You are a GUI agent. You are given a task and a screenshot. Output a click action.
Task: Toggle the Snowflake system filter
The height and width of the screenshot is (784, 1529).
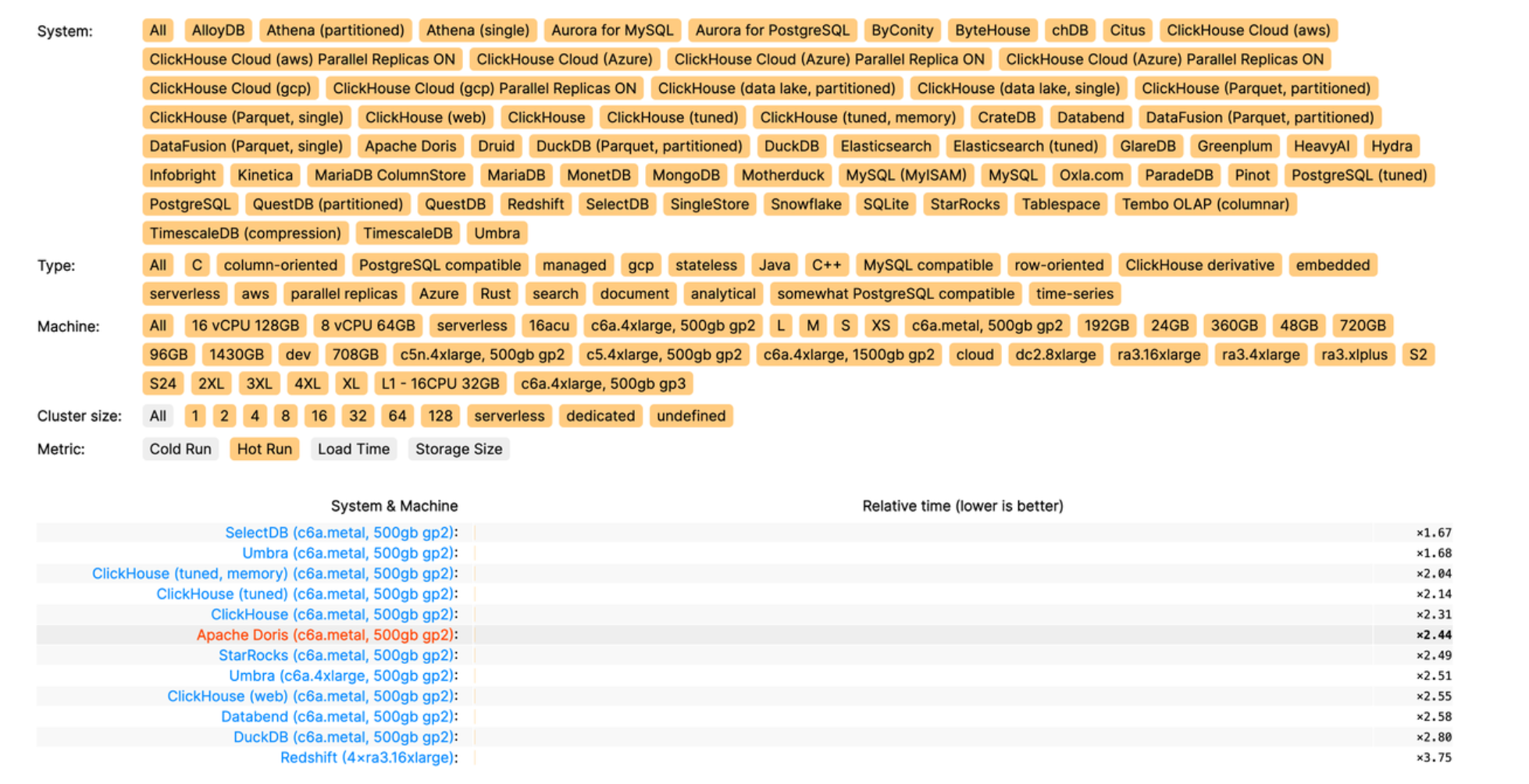[806, 204]
